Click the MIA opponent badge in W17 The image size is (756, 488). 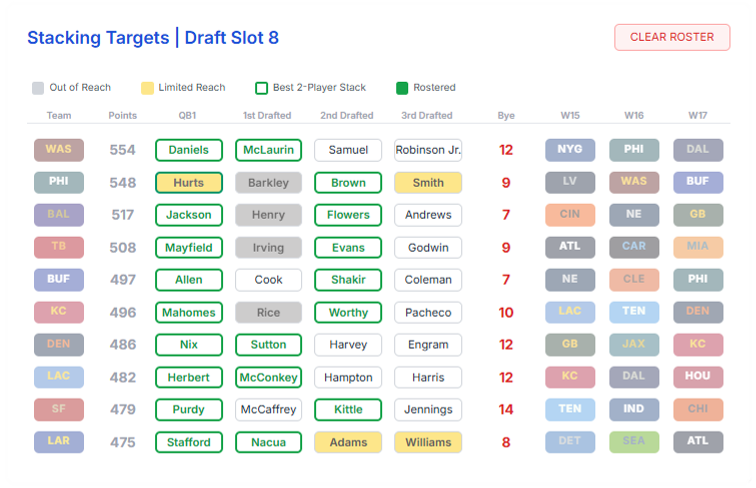(x=698, y=247)
